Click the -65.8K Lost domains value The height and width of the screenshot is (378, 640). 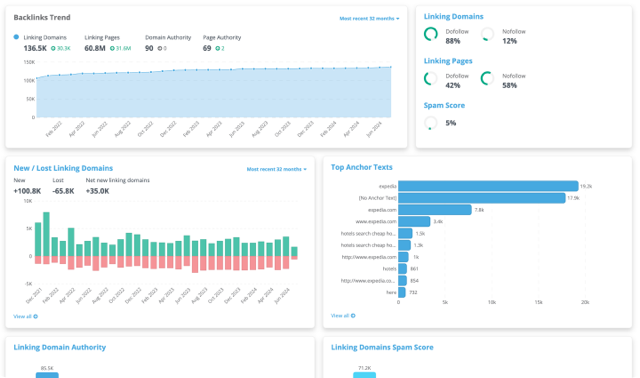(63, 191)
